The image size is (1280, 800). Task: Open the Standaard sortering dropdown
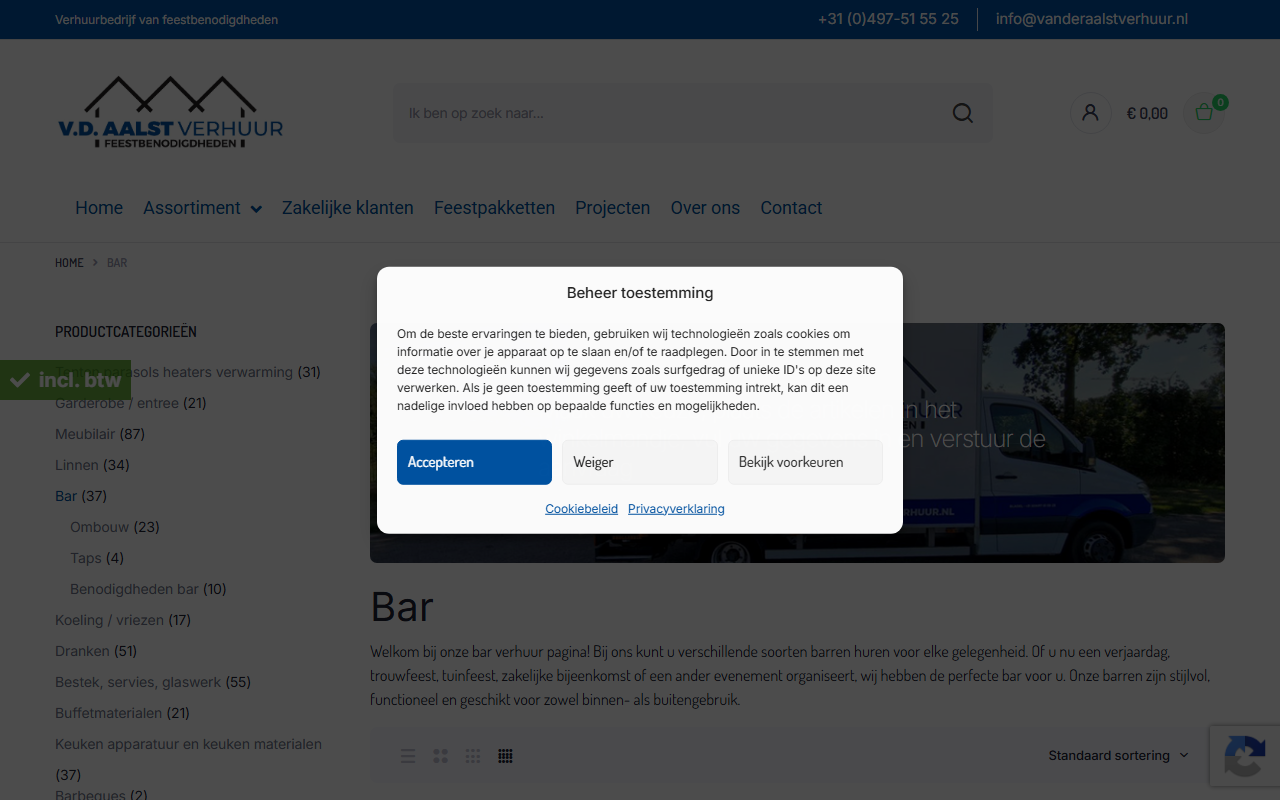coord(1119,756)
